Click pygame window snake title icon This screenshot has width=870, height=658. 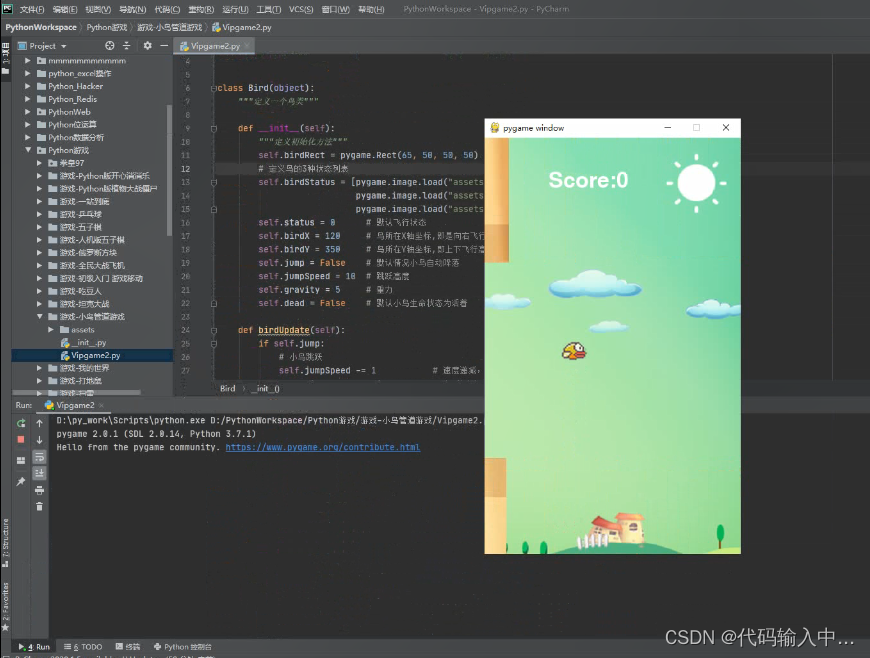pos(494,128)
